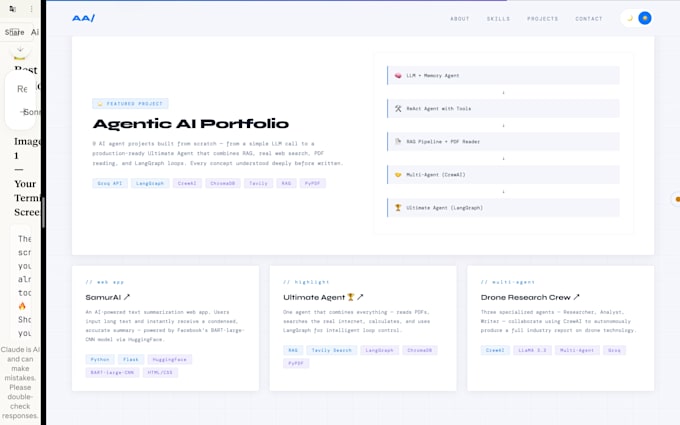Click the AA/ logo in the header
The width and height of the screenshot is (680, 425).
click(x=83, y=18)
